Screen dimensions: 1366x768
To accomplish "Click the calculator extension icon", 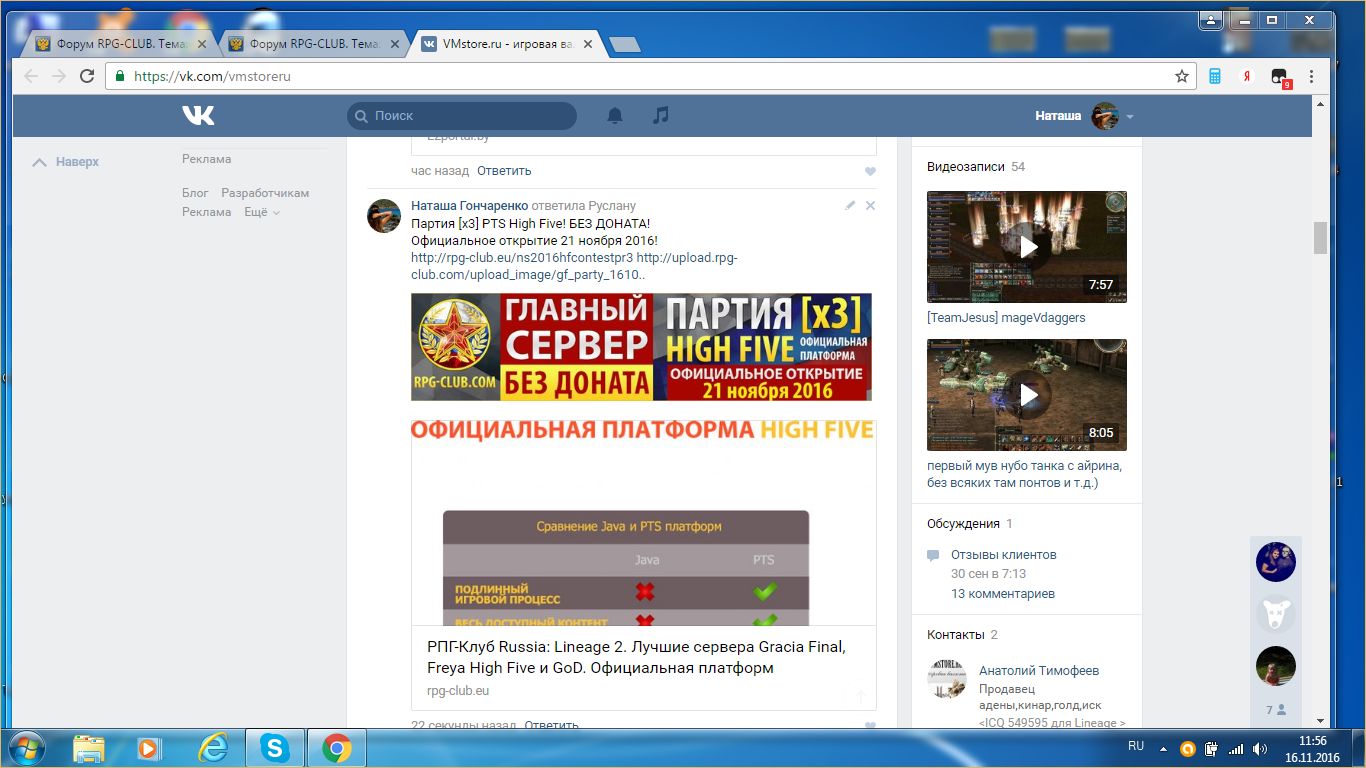I will (1215, 76).
